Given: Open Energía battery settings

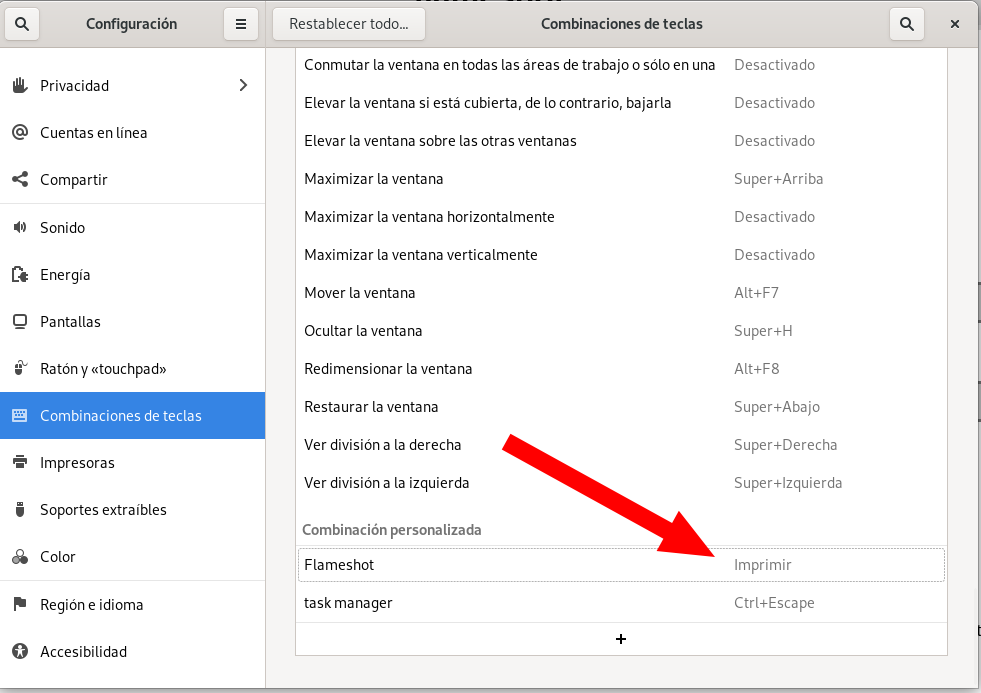Looking at the screenshot, I should point(65,275).
